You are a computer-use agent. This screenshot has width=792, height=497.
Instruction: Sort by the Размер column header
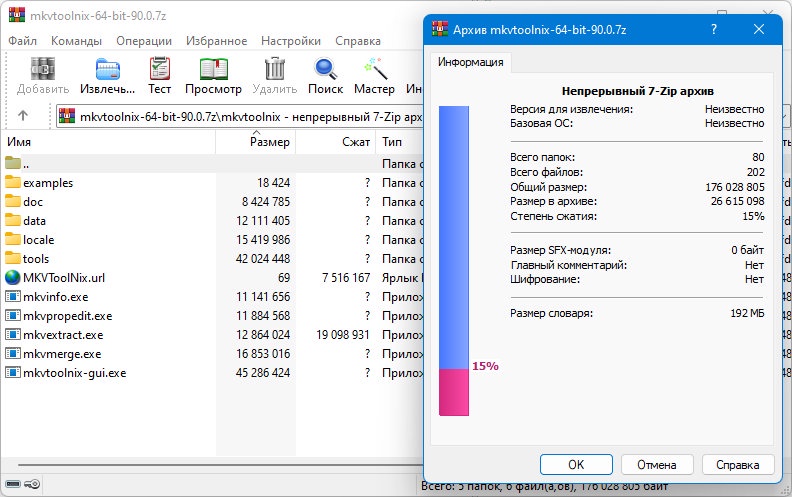(x=256, y=142)
